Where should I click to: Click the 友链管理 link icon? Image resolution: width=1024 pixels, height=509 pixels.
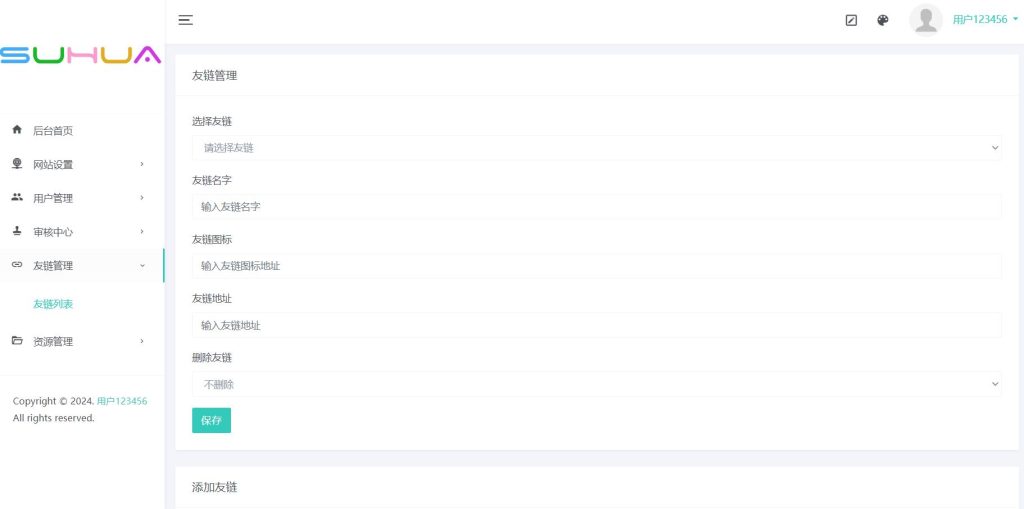pyautogui.click(x=17, y=265)
